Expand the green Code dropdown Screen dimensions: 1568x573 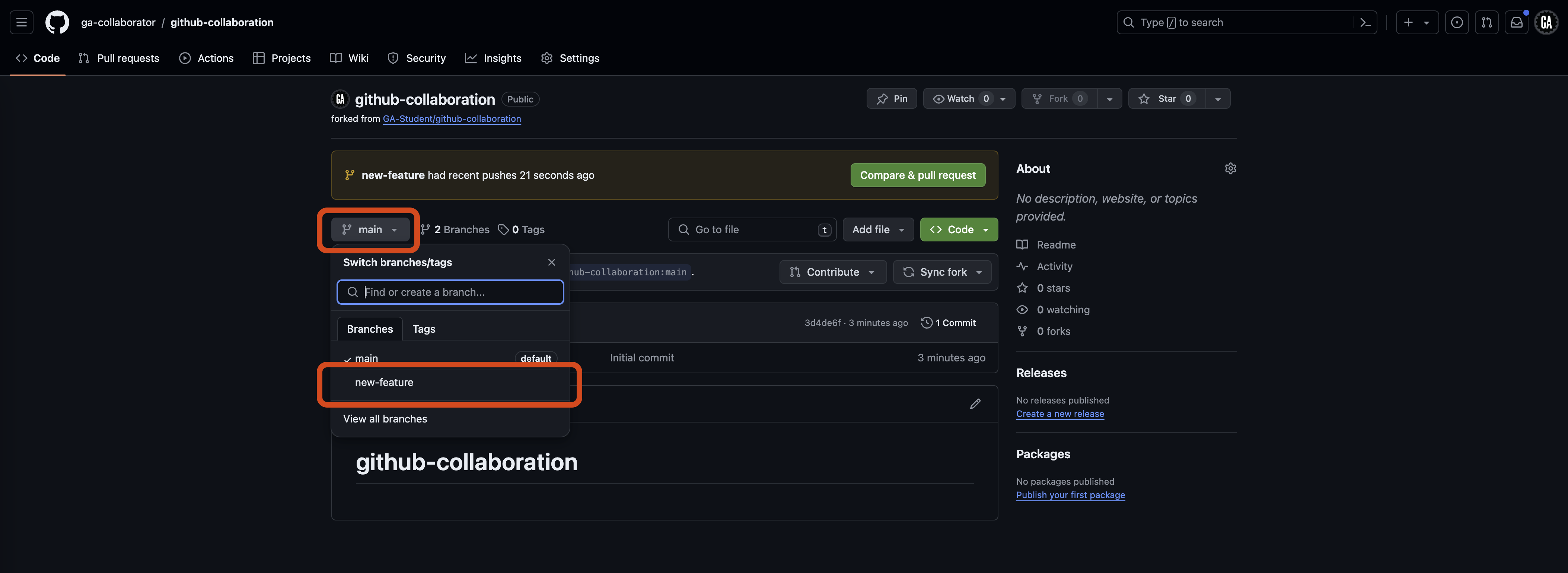(985, 229)
